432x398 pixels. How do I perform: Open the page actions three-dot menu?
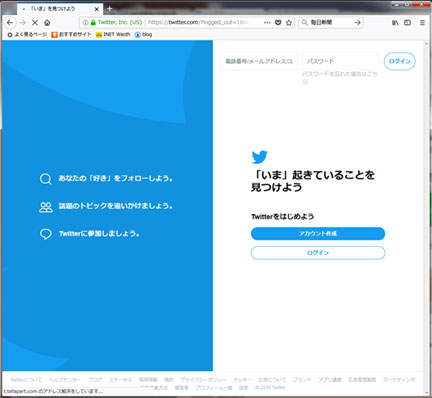(x=267, y=22)
